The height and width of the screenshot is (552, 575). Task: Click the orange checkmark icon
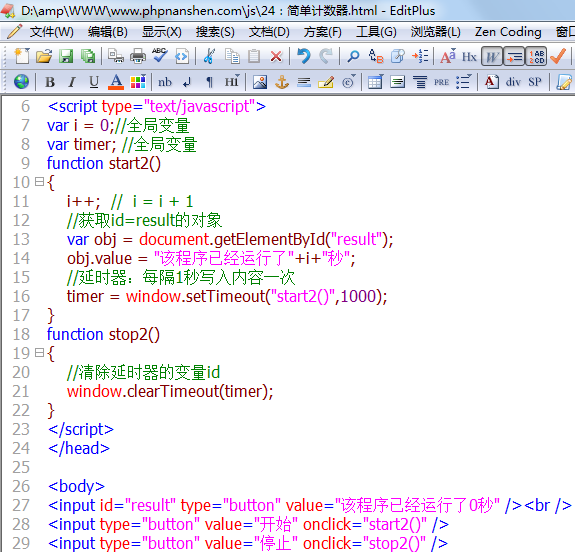[558, 56]
